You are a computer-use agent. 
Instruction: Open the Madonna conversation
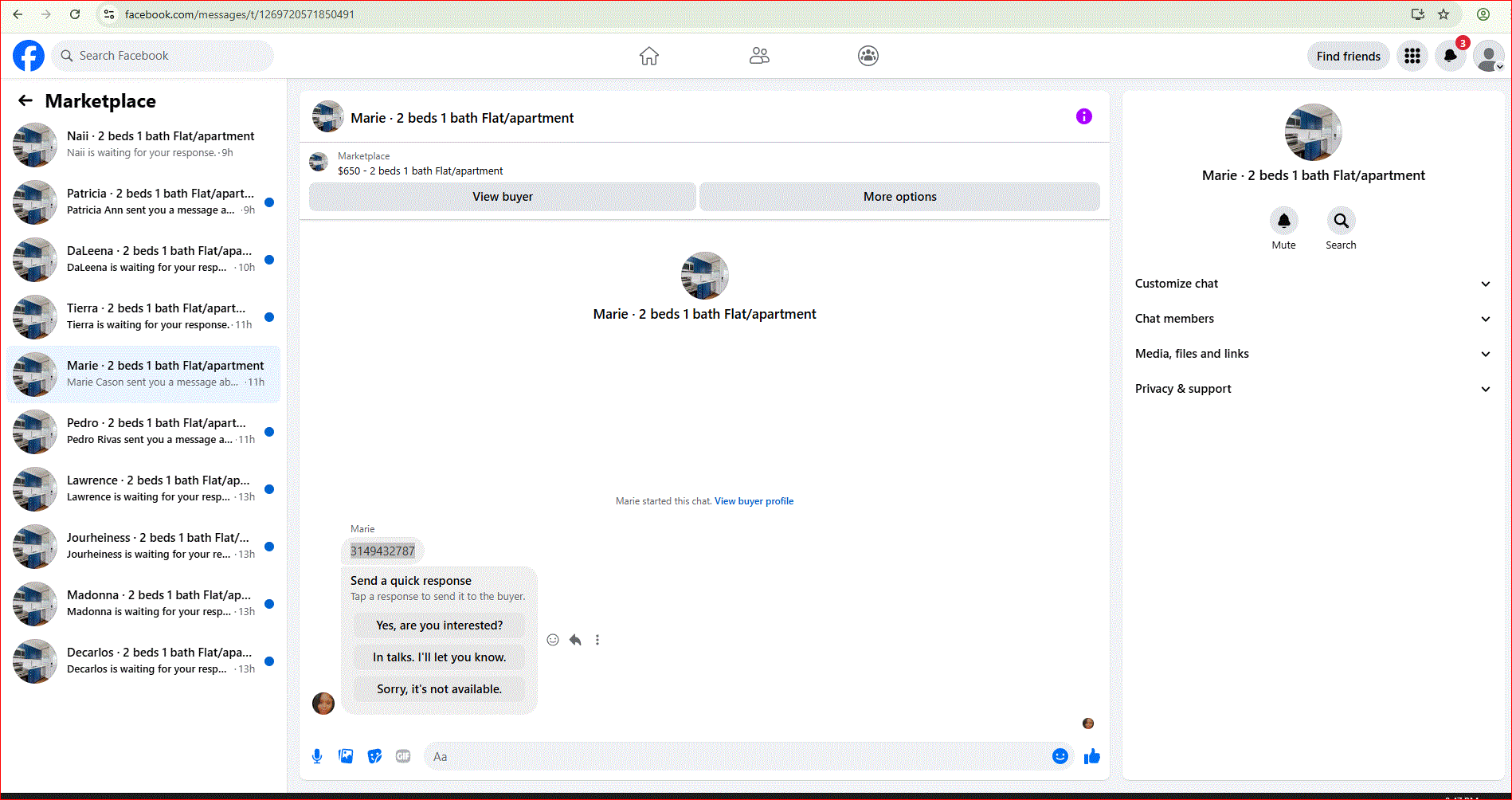pos(143,603)
